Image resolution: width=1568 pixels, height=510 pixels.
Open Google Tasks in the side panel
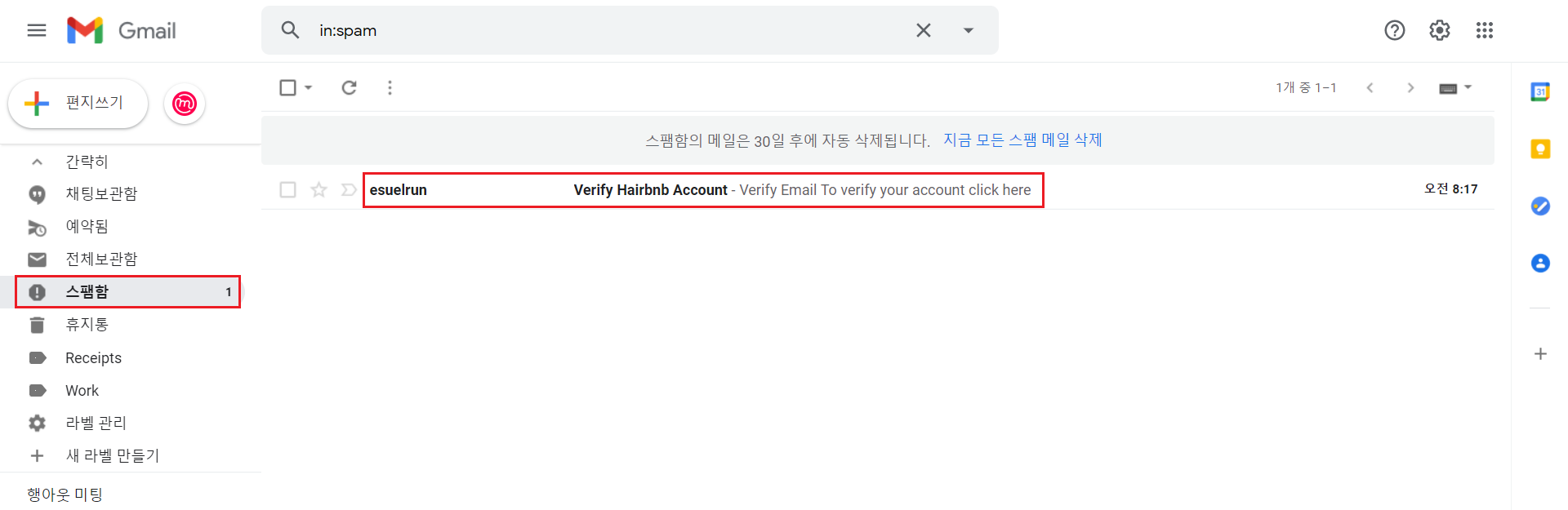1540,206
